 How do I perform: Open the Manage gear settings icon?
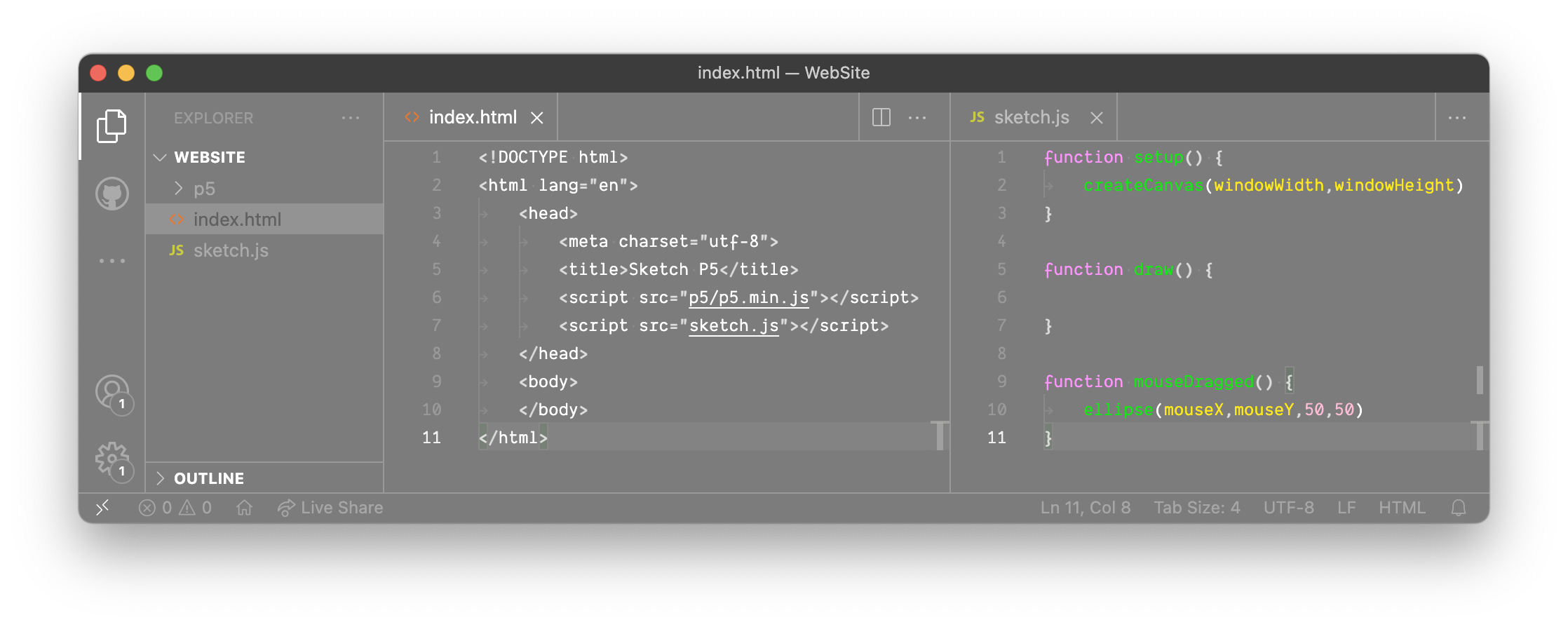[x=112, y=459]
